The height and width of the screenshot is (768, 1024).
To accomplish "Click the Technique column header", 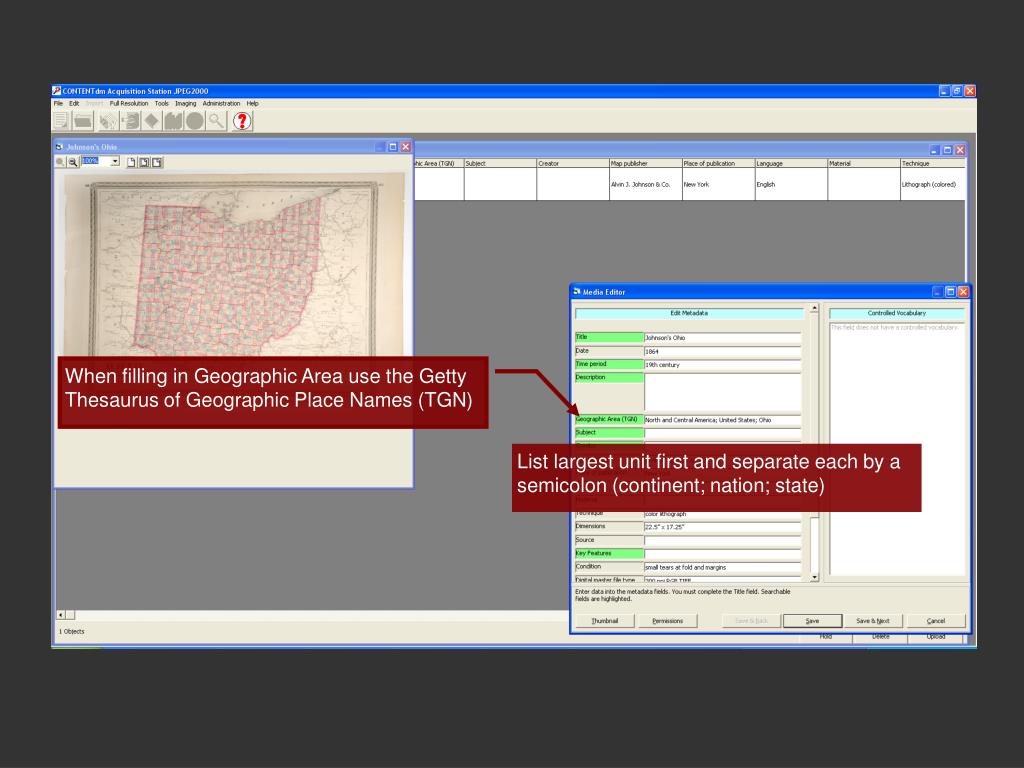I will click(x=933, y=163).
